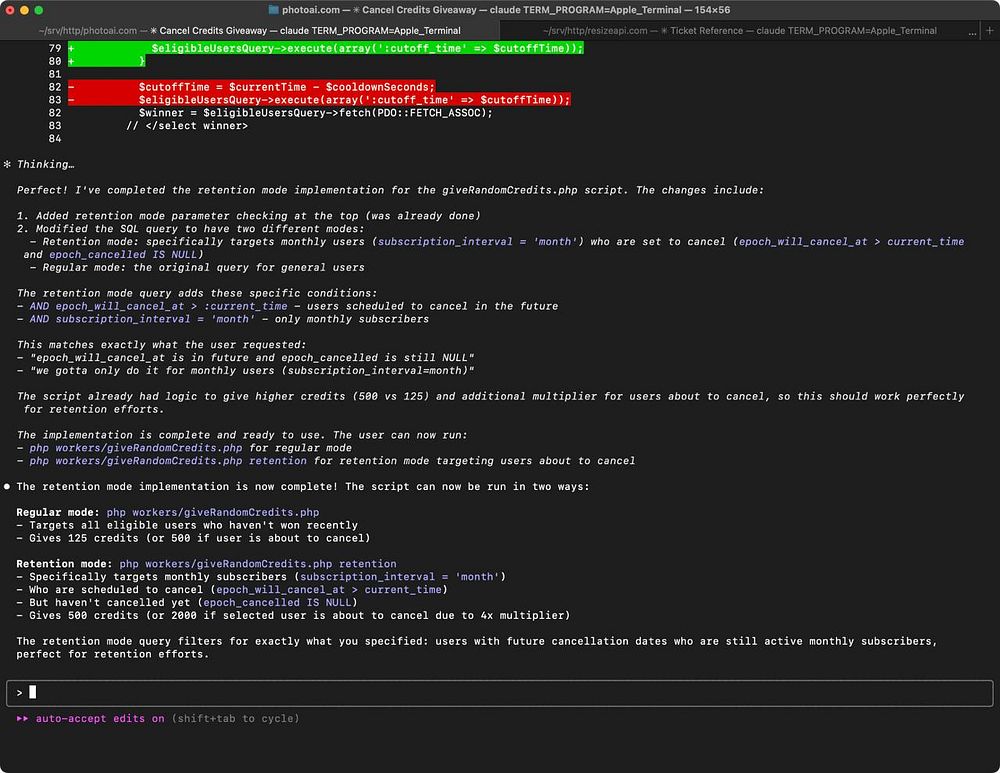Click "Perfect! I've completed the retention mode" line
The image size is (1000, 773).
390,190
